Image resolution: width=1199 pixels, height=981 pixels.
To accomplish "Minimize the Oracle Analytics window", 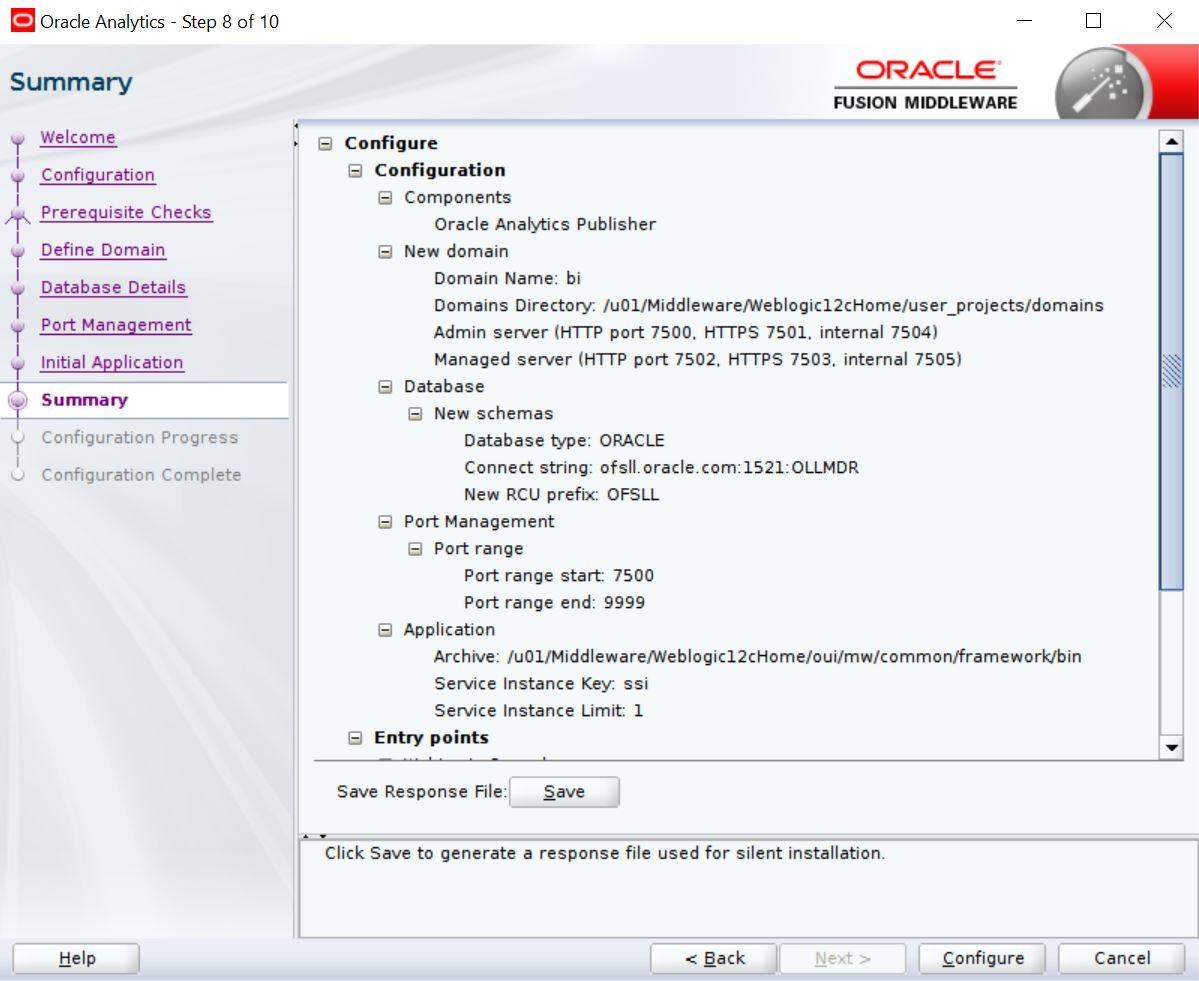I will pos(1024,21).
